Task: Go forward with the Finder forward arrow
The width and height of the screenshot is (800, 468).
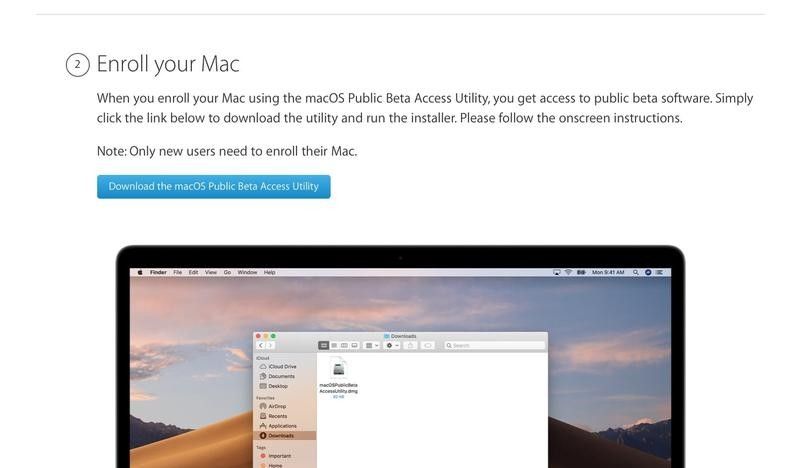Action: click(x=270, y=346)
